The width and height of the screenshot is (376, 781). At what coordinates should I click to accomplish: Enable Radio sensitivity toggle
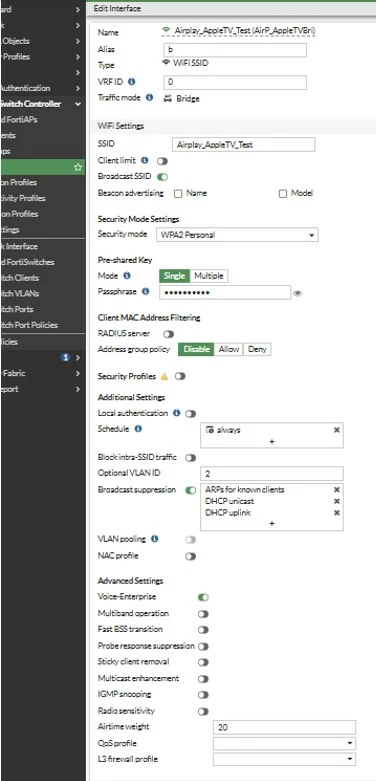pyautogui.click(x=203, y=711)
